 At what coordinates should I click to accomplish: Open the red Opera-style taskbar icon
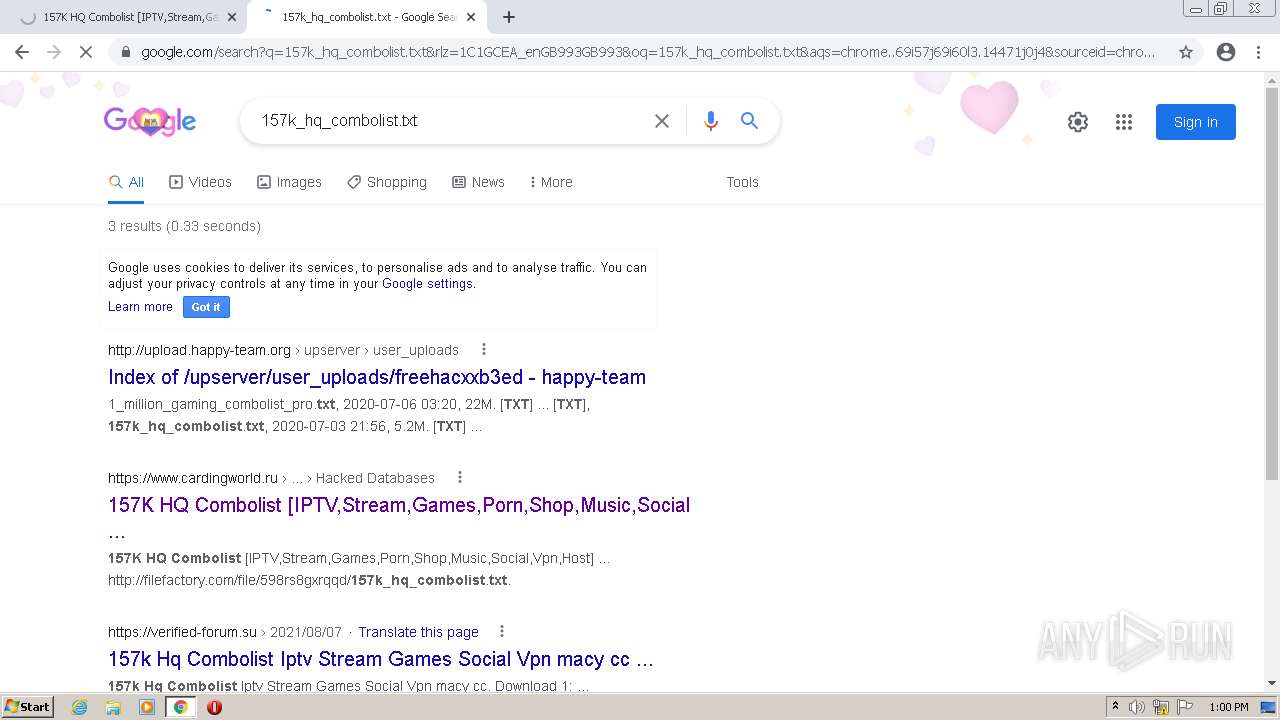tap(214, 707)
